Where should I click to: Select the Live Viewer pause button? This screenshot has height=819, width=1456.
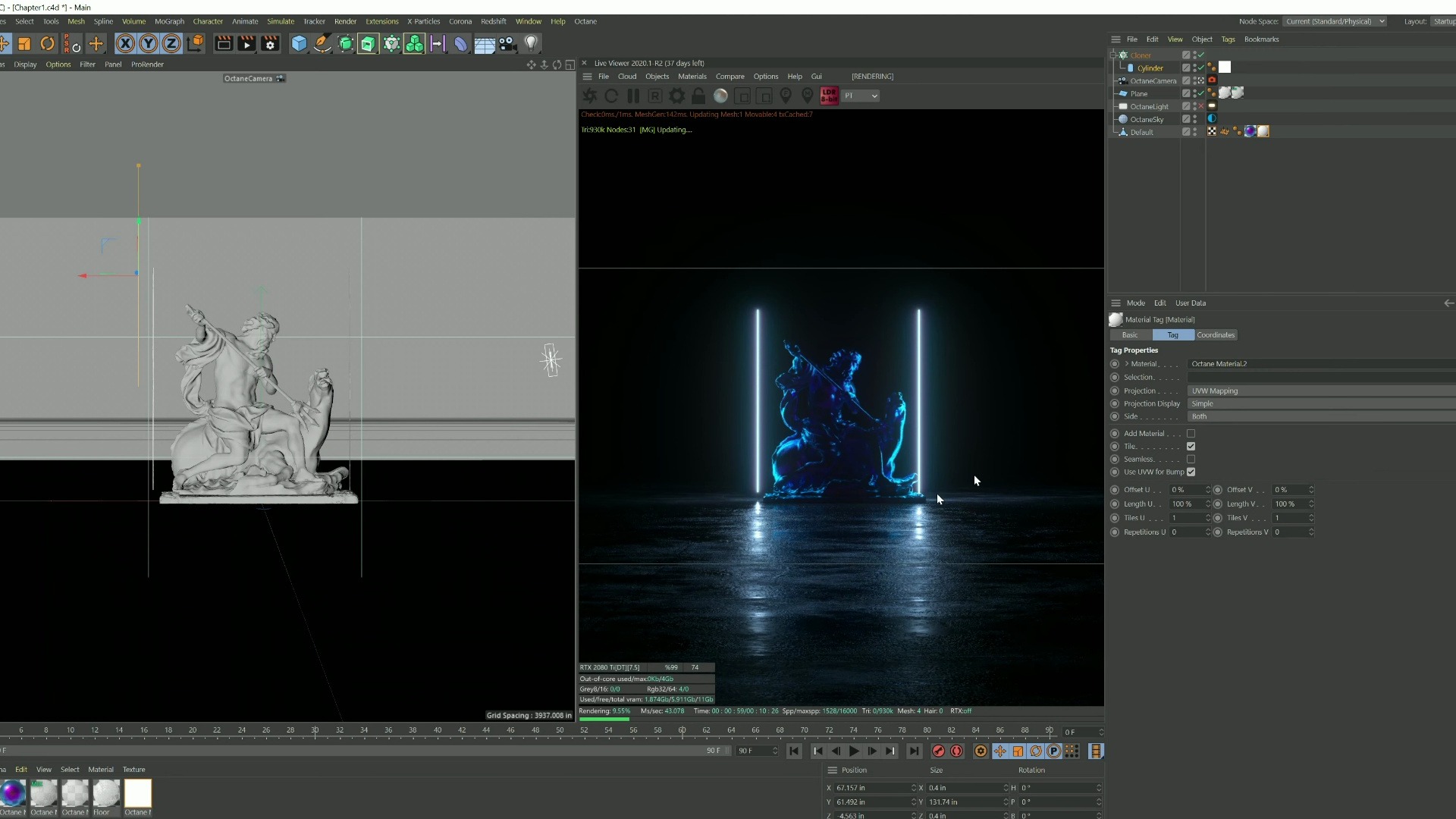[633, 95]
